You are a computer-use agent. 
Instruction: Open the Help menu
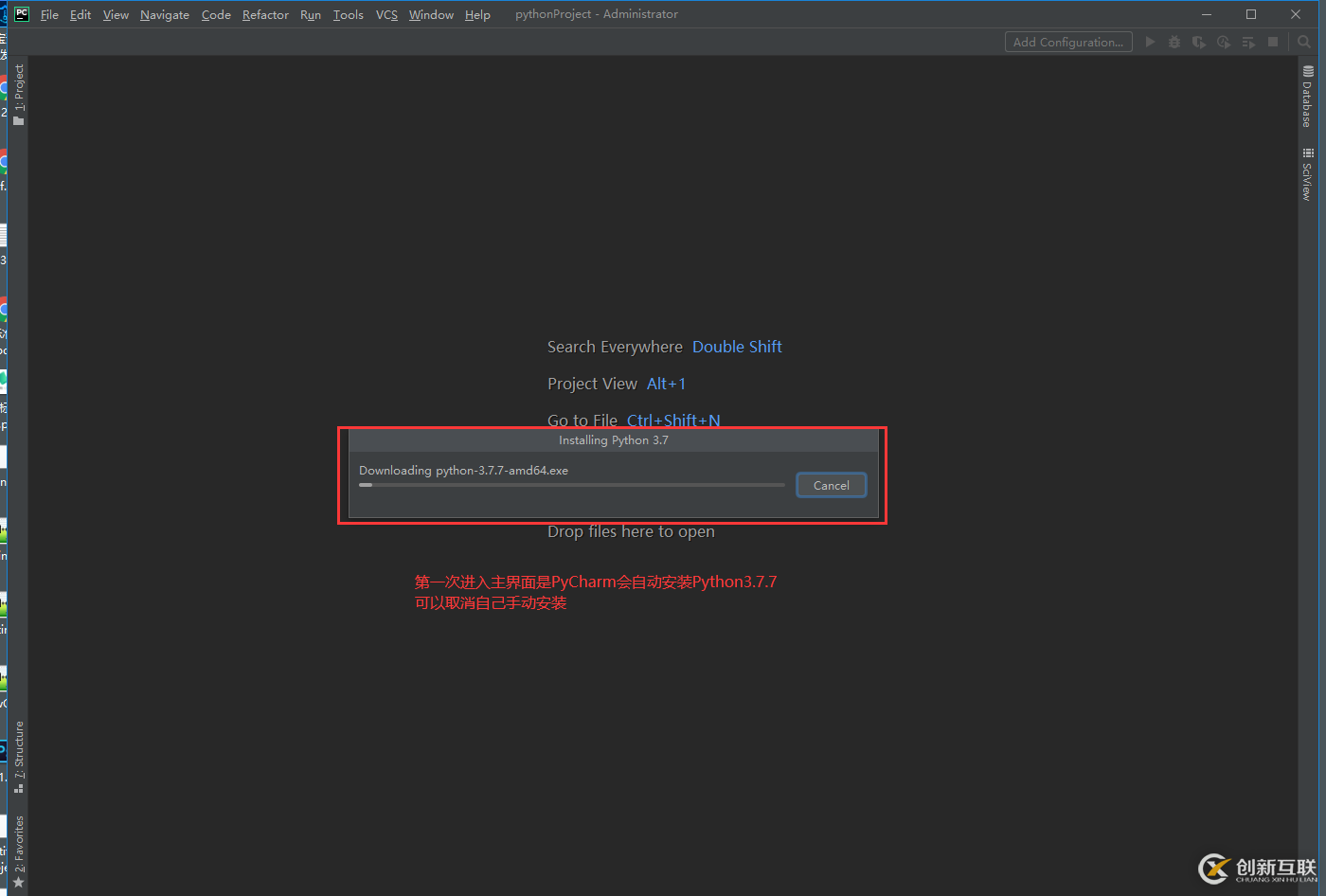coord(477,14)
